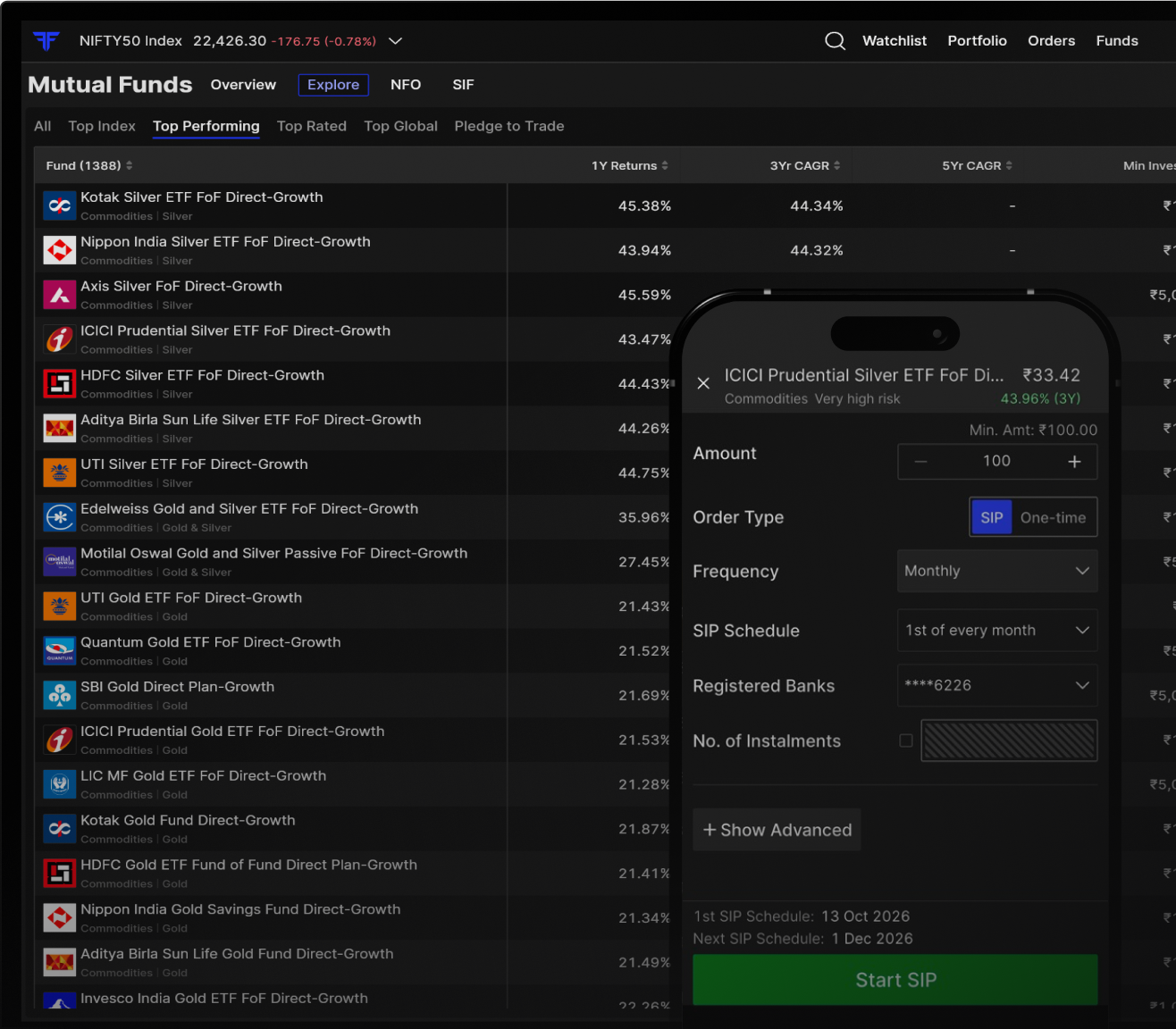Sort by the 1Y Returns column
The width and height of the screenshot is (1176, 1029).
630,166
